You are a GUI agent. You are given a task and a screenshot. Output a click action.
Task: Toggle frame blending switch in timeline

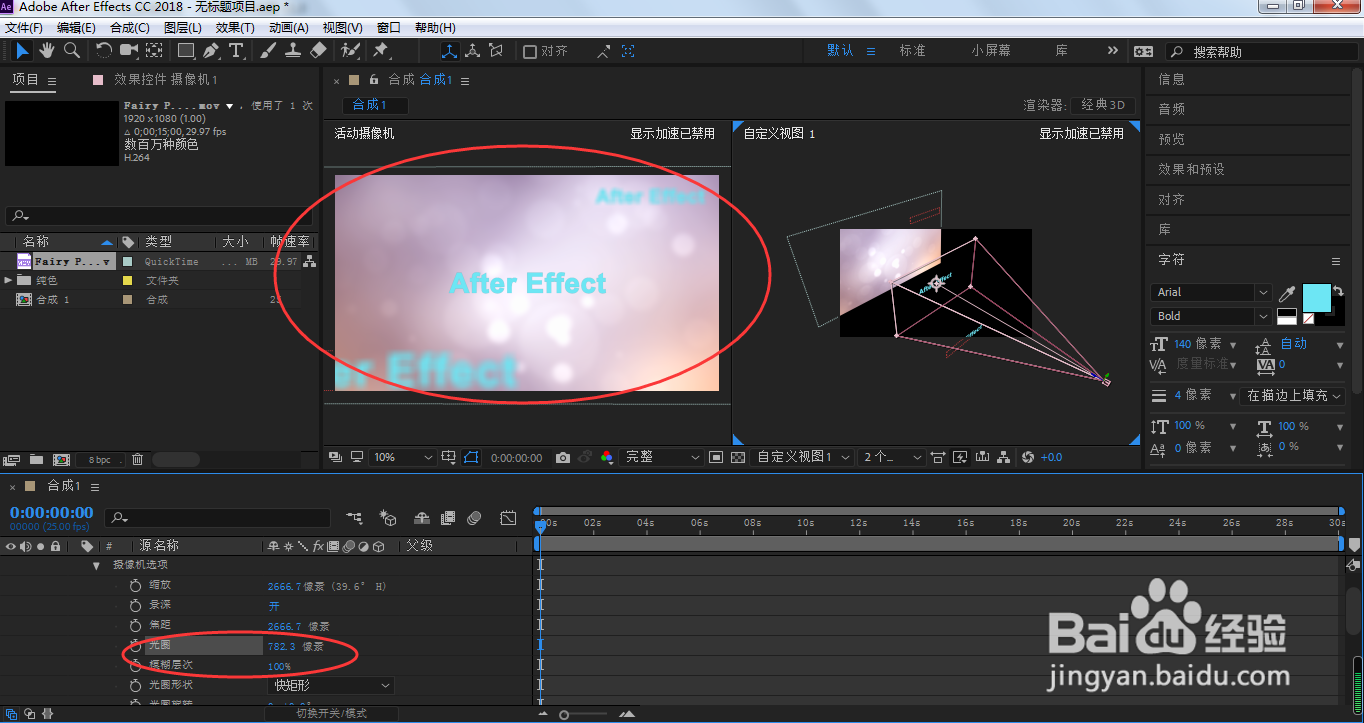(448, 518)
